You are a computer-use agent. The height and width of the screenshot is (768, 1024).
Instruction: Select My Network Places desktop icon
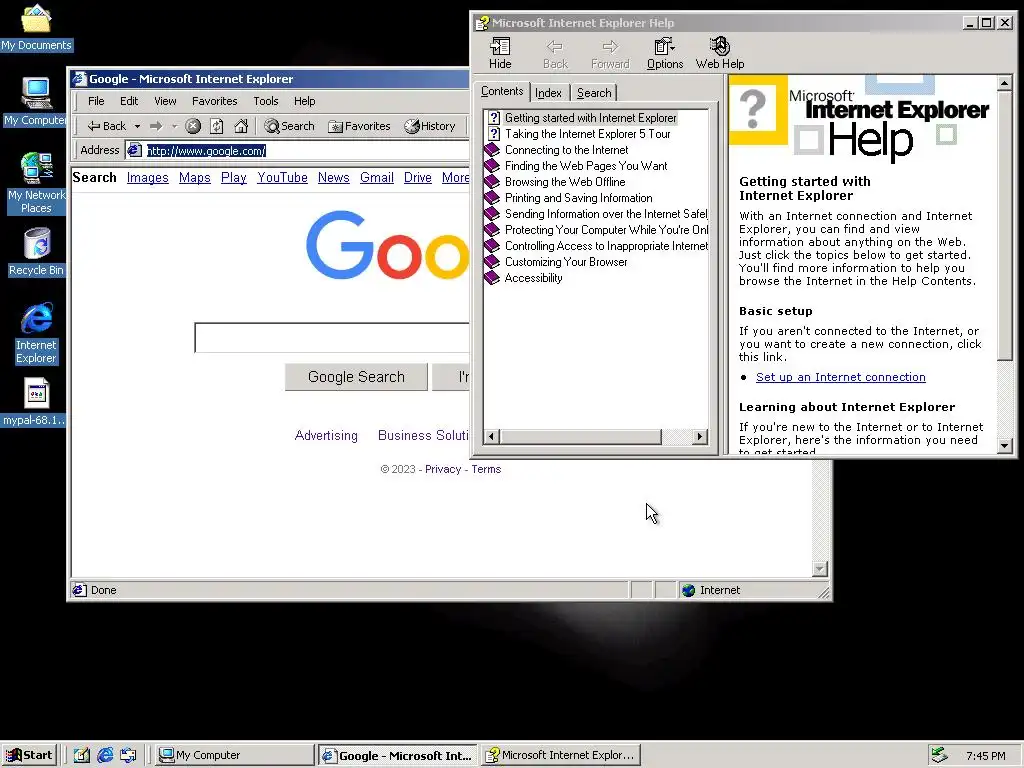(x=36, y=183)
